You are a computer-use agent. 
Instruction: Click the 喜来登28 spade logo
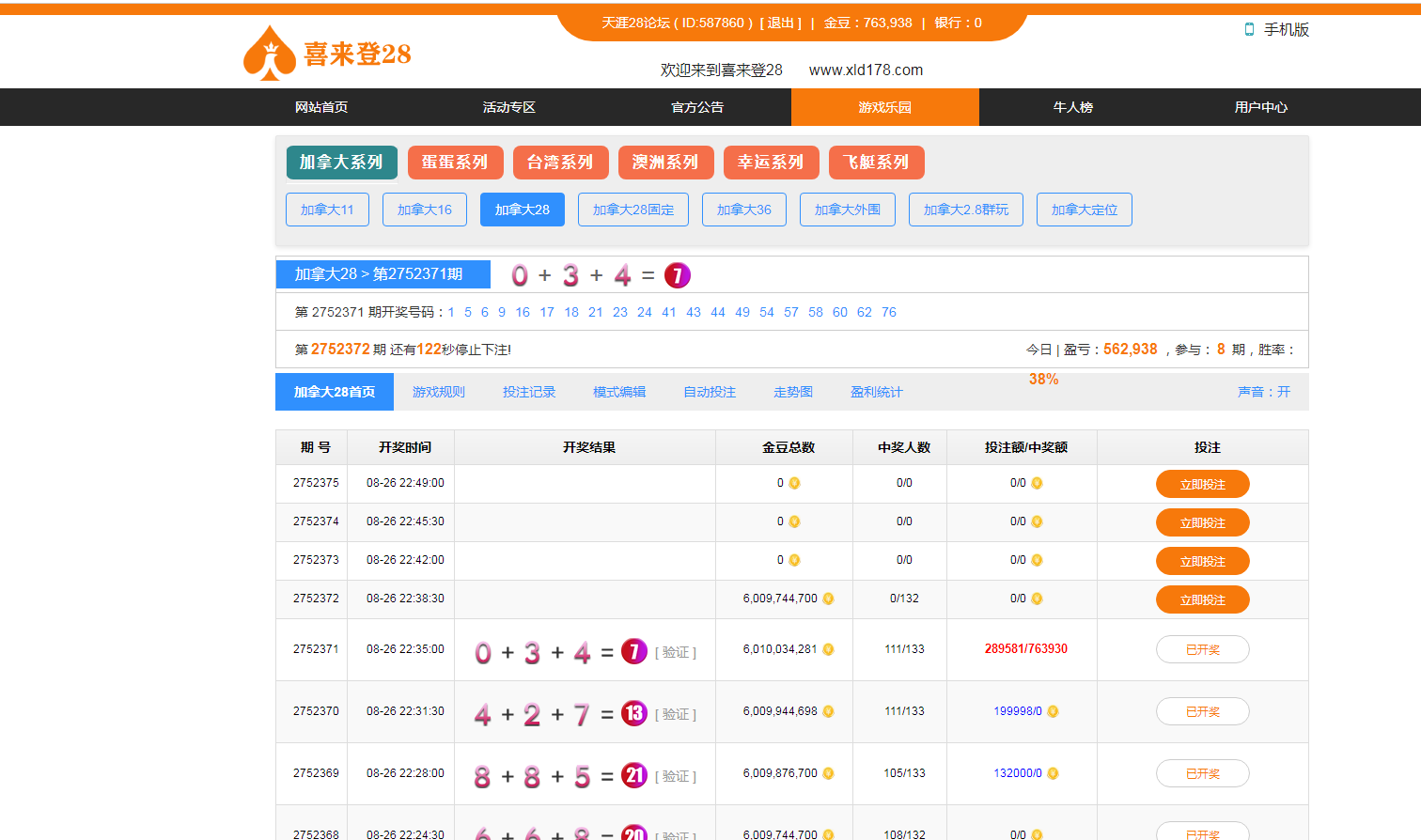tap(270, 54)
